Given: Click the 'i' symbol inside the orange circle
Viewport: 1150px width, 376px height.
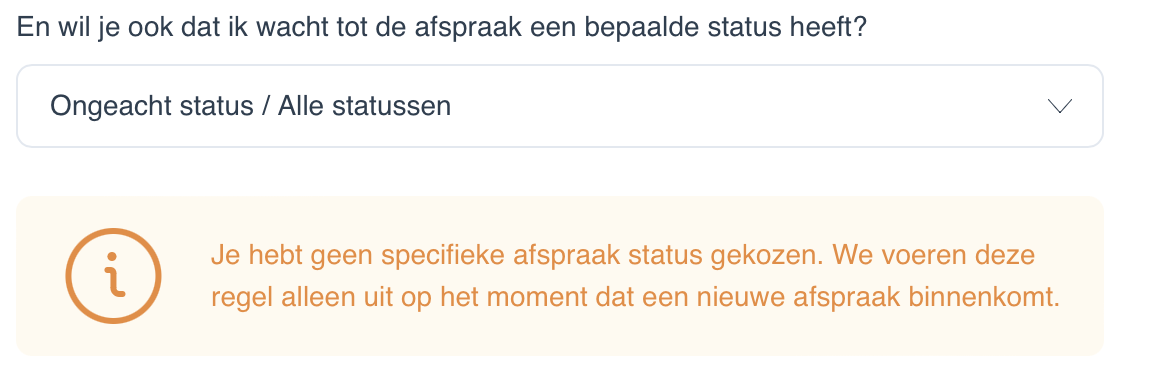Looking at the screenshot, I should pos(113,276).
